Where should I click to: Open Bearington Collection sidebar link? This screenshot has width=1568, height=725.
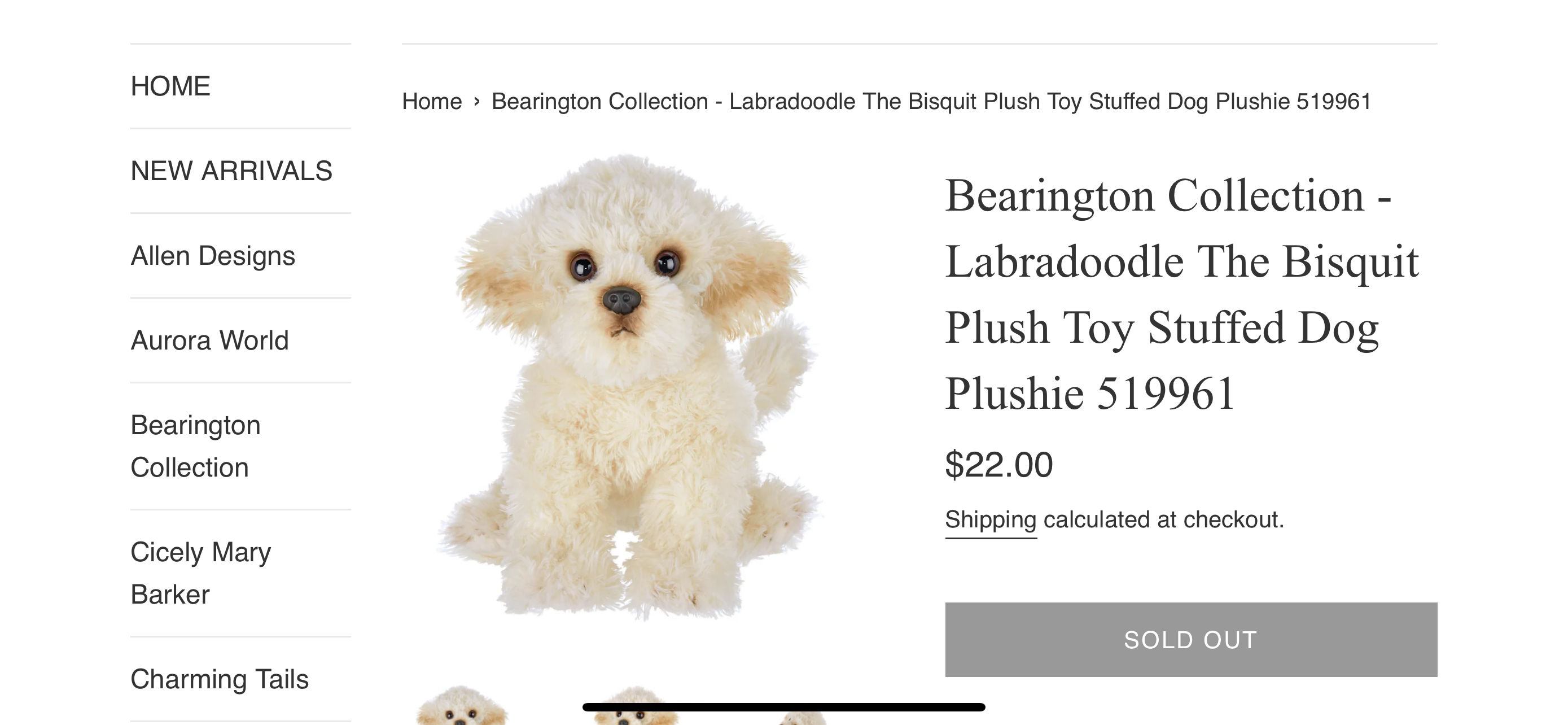pos(195,446)
